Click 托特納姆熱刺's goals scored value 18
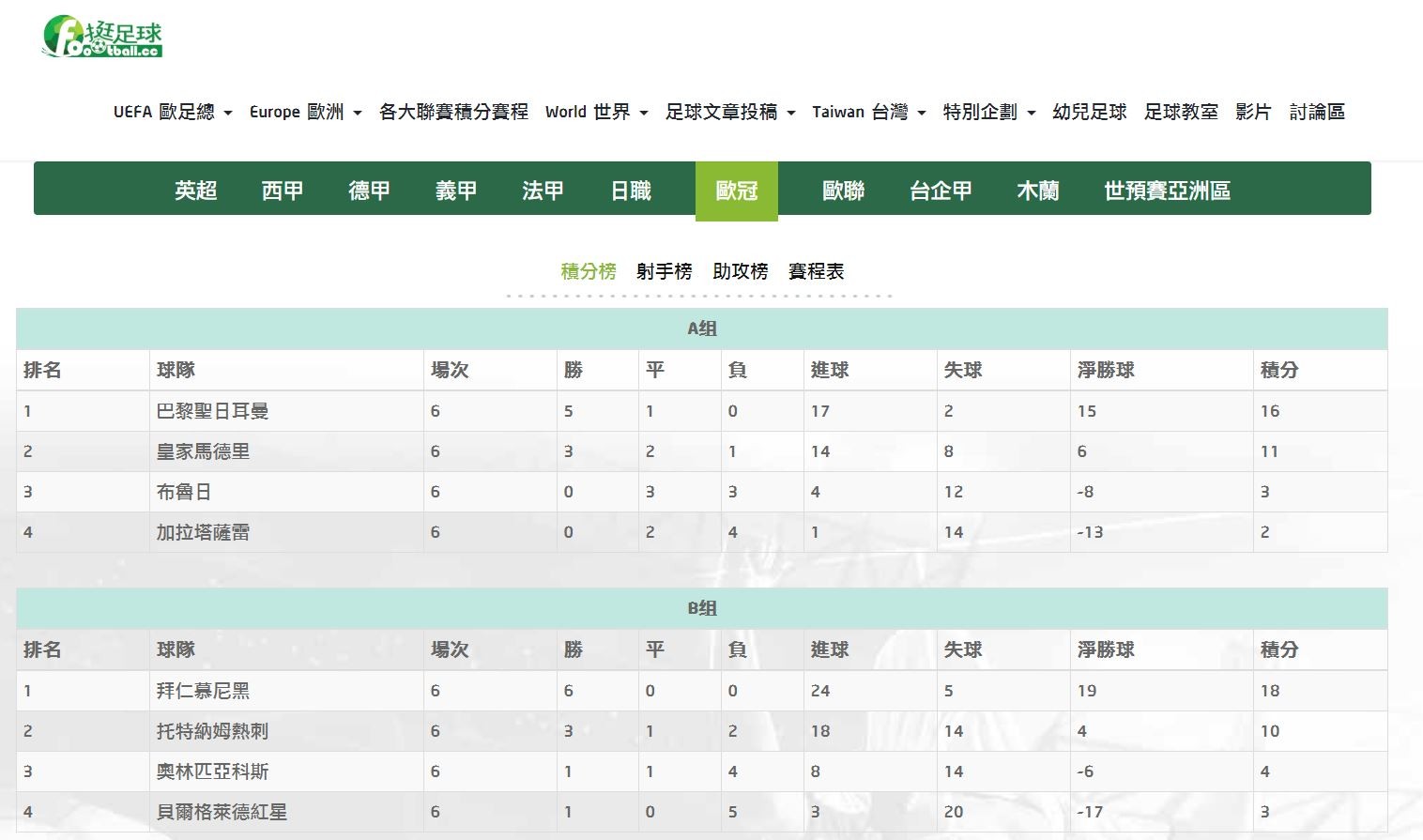 [x=820, y=731]
